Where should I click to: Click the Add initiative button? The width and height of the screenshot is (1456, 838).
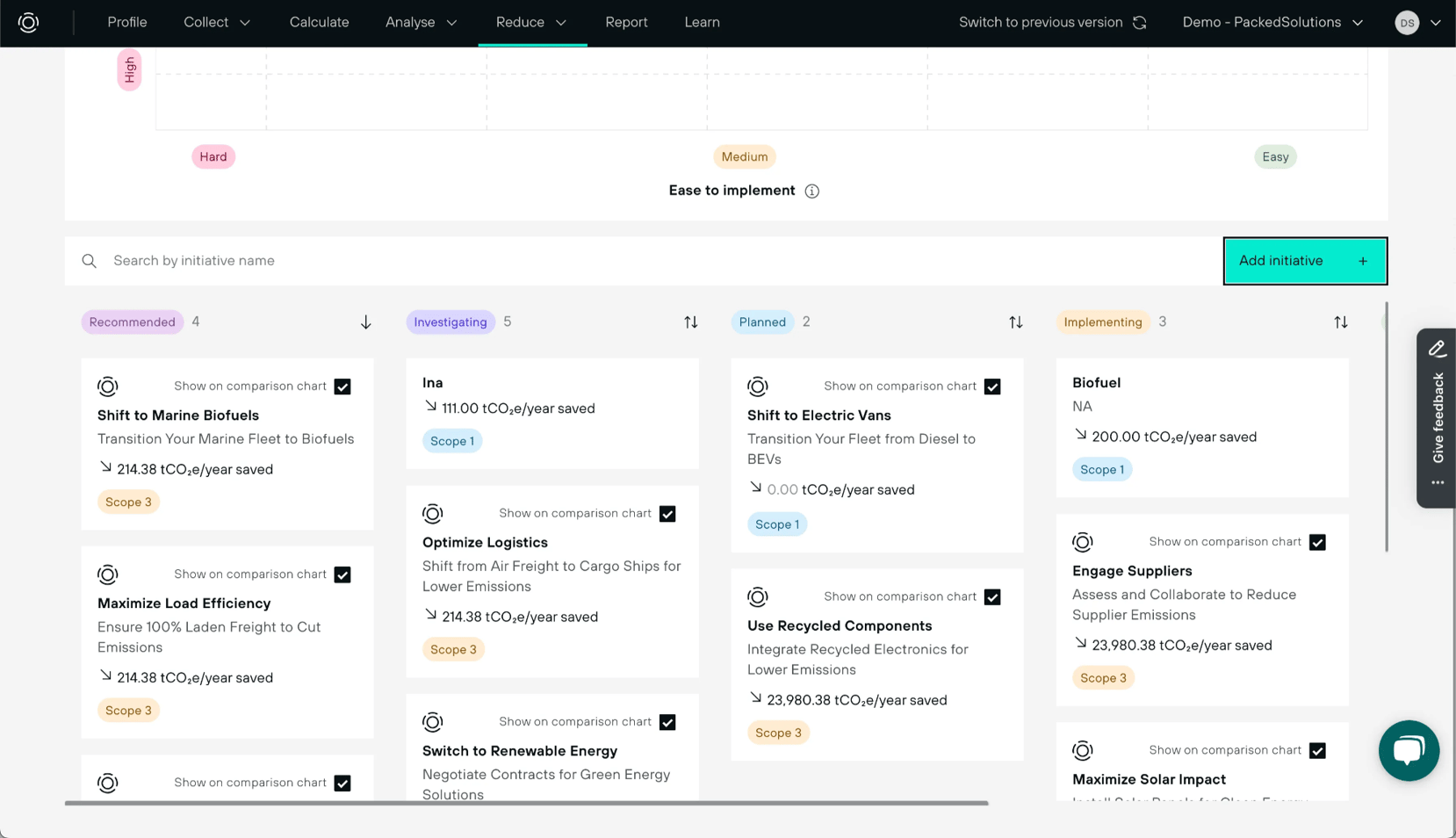1304,261
